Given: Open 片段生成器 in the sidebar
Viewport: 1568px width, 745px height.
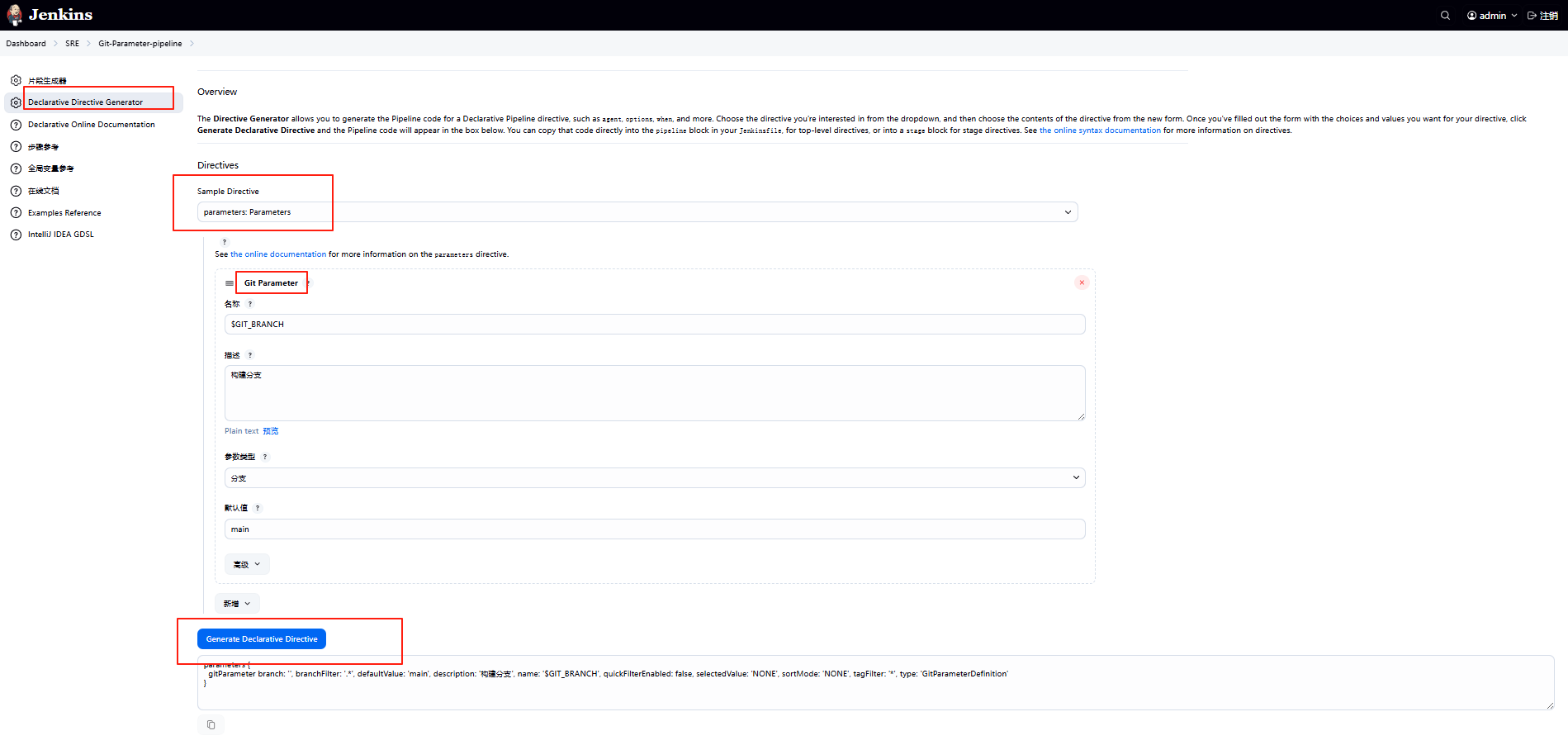Looking at the screenshot, I should (x=47, y=81).
